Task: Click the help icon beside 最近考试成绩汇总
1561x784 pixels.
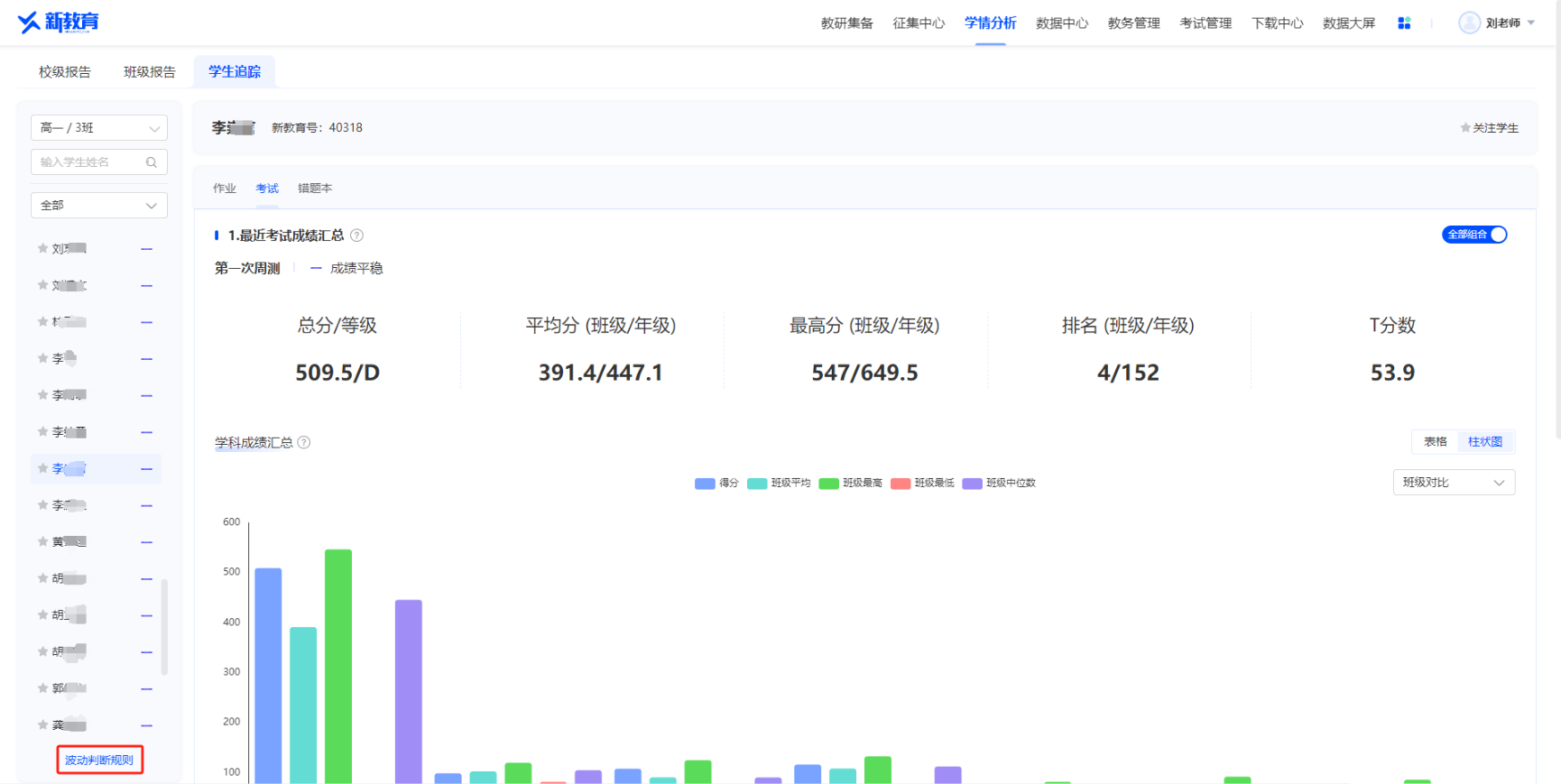Action: pyautogui.click(x=356, y=235)
